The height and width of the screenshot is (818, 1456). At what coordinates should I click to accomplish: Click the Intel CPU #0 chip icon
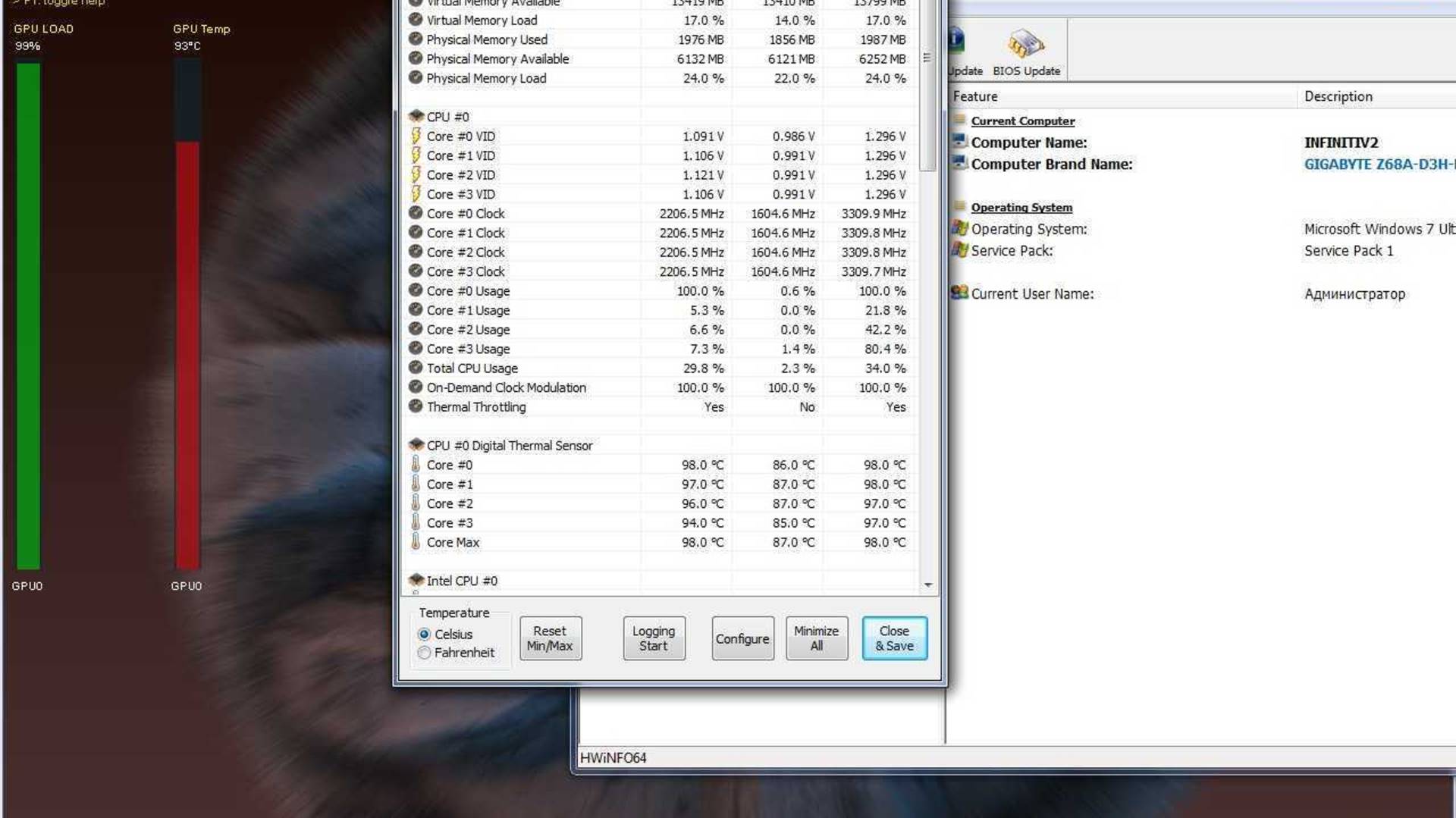point(416,580)
